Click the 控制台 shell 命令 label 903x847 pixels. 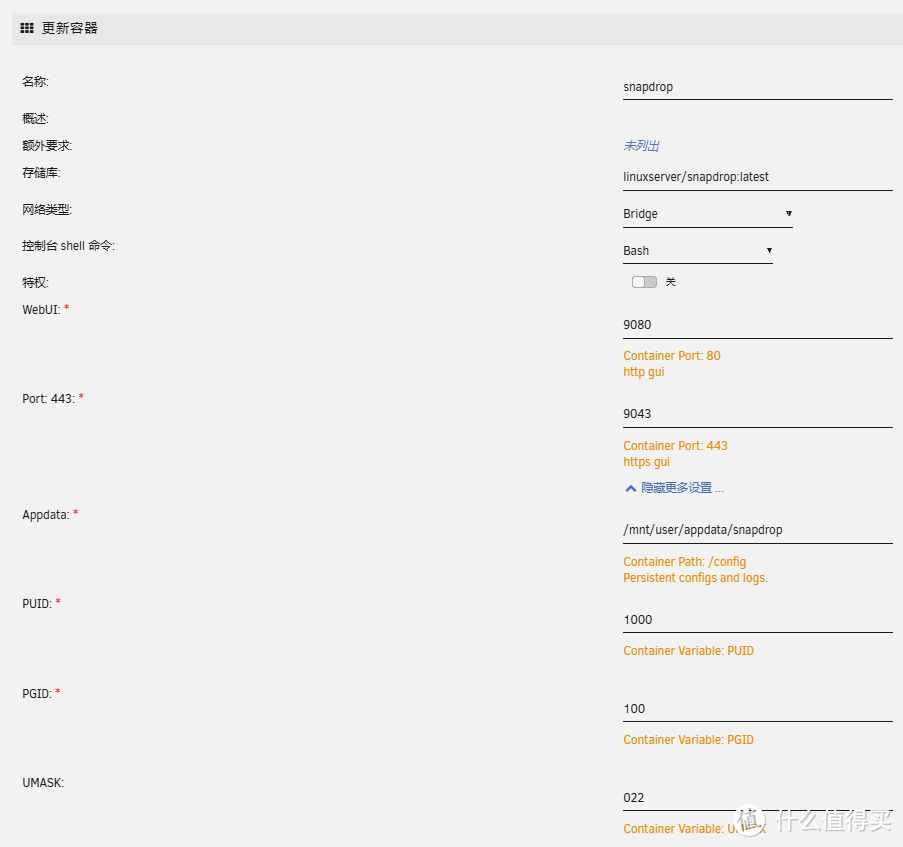(68, 246)
